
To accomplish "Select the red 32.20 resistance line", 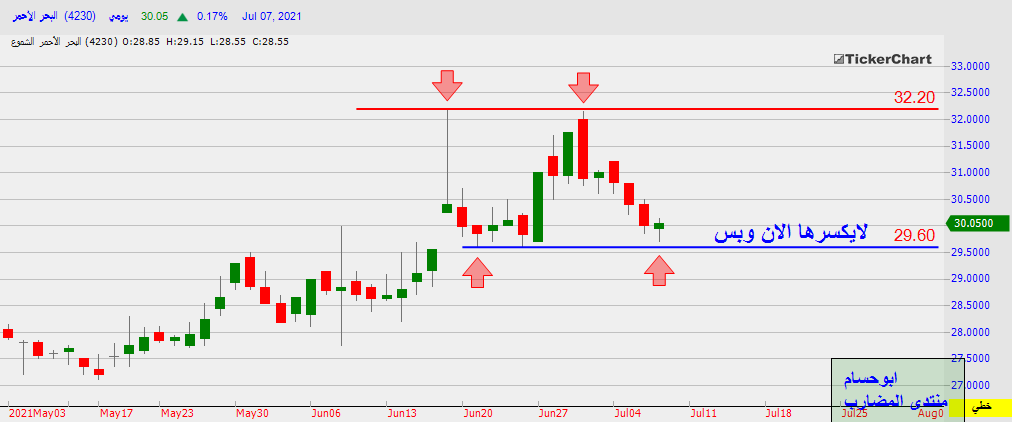I will click(646, 108).
